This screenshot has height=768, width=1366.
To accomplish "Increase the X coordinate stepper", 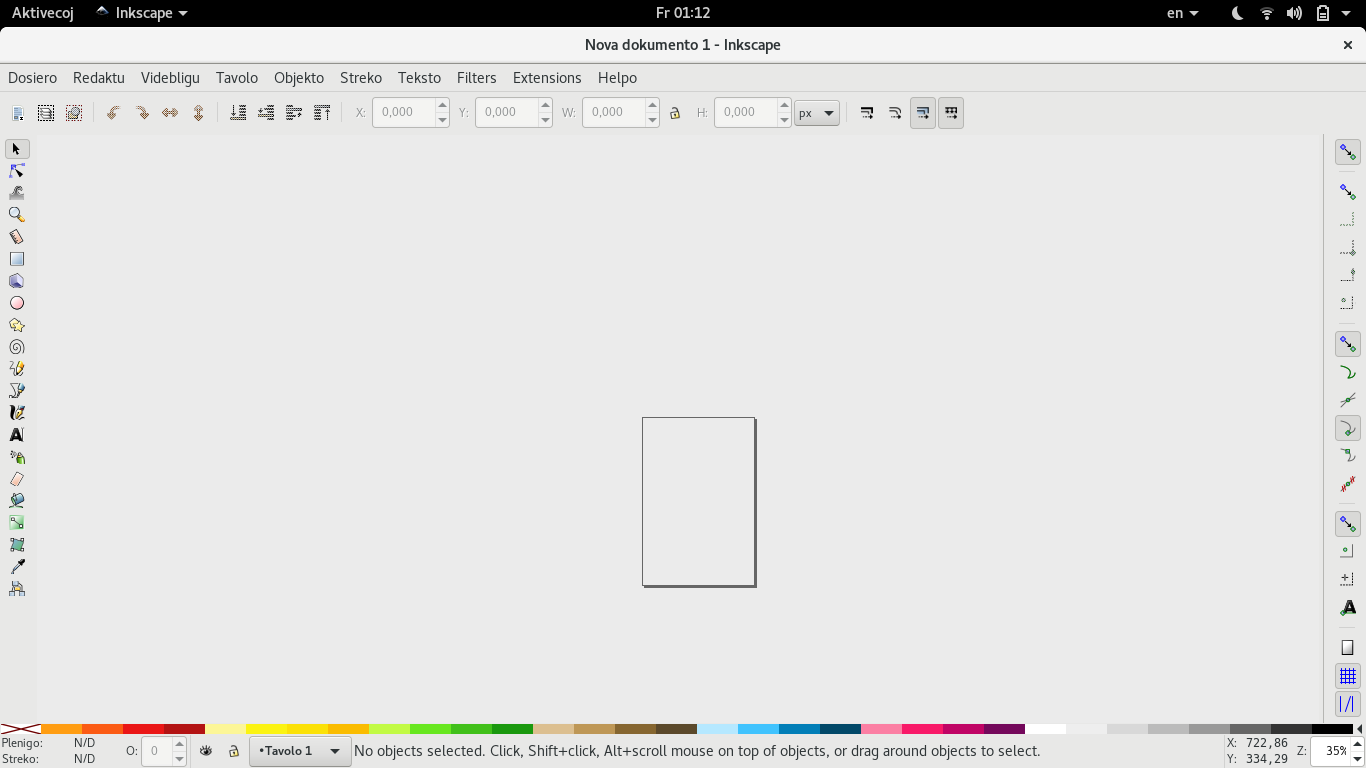I will pyautogui.click(x=442, y=105).
